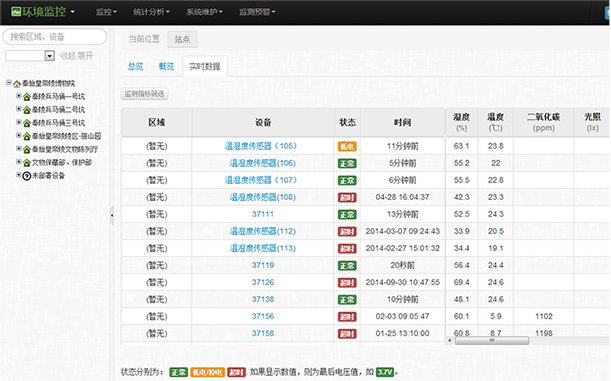Image resolution: width=611 pixels, height=381 pixels.
Task: Open the combo box dropdown arrow beside 收起
Action: (x=49, y=56)
